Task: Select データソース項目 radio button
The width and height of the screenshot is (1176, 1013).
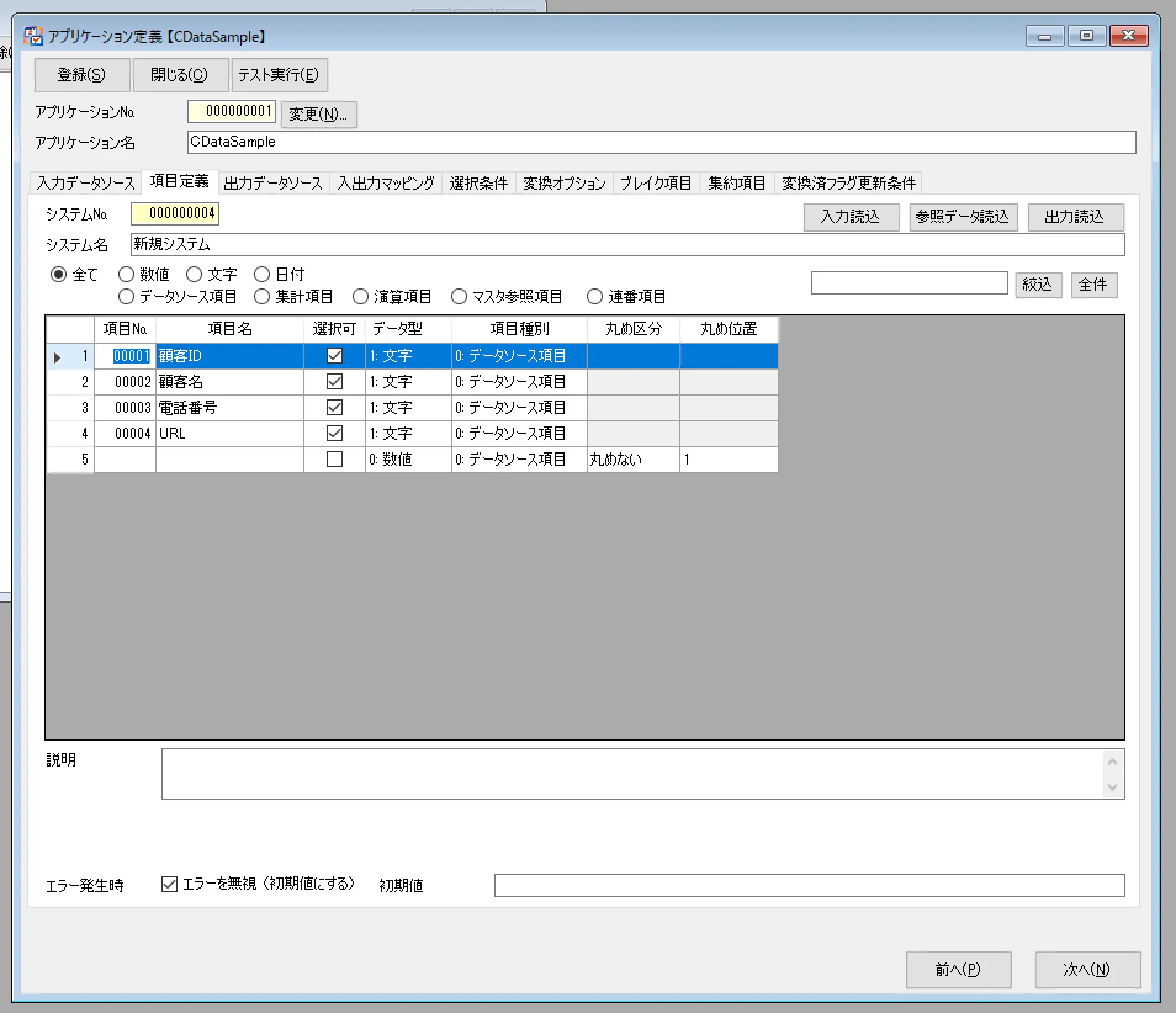Action: point(126,296)
